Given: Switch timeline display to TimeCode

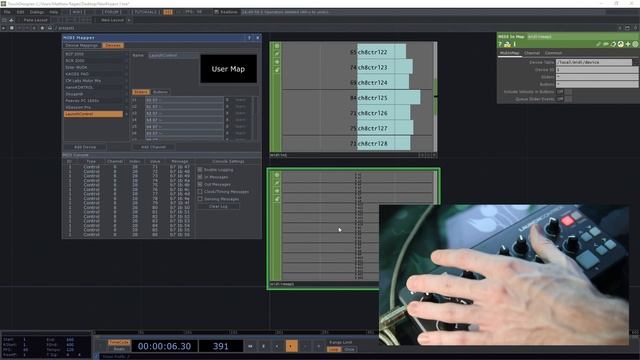Looking at the screenshot, I should coord(119,342).
